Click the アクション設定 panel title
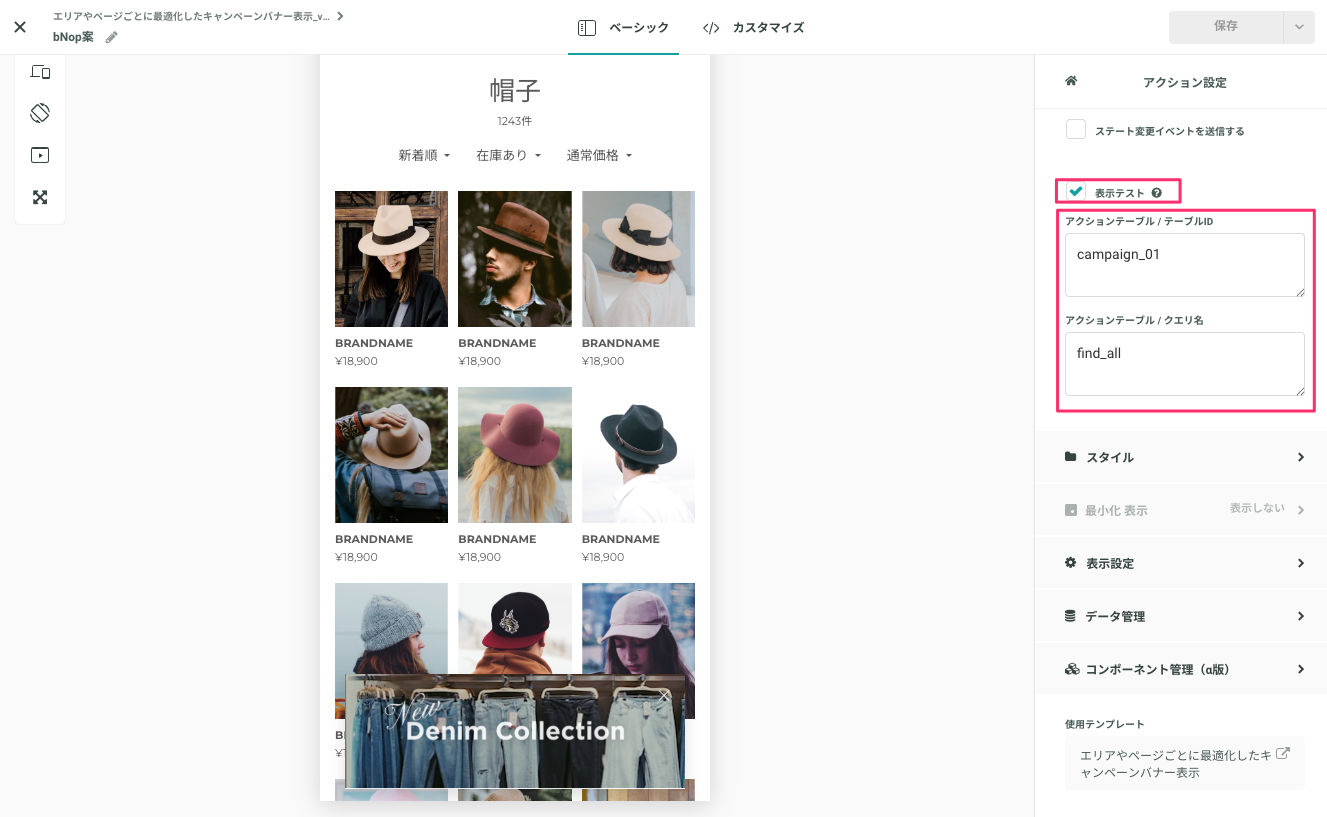 [x=1184, y=82]
